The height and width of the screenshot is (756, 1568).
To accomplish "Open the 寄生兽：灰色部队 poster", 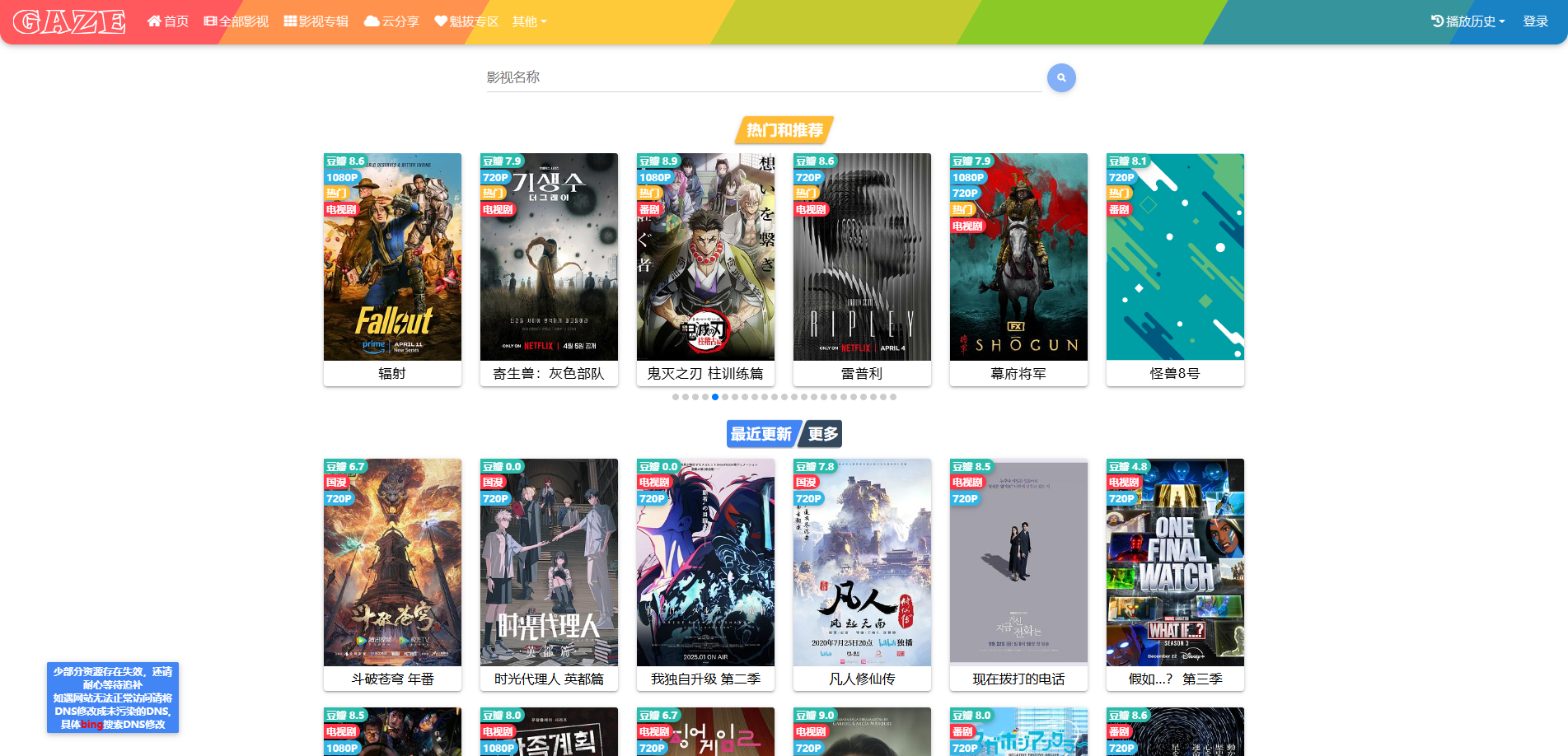I will tap(549, 257).
